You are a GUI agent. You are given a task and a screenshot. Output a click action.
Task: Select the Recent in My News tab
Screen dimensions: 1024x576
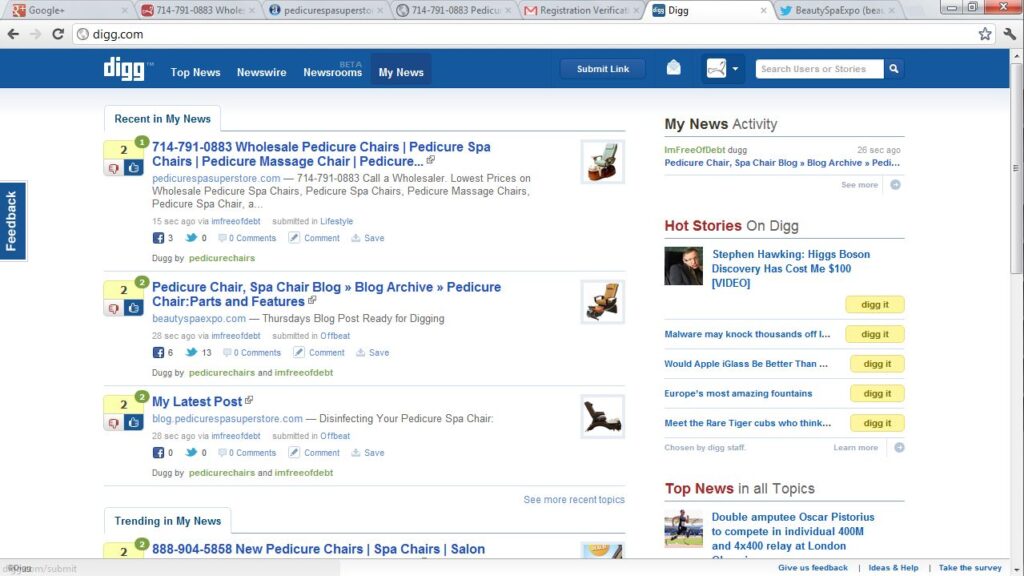163,119
